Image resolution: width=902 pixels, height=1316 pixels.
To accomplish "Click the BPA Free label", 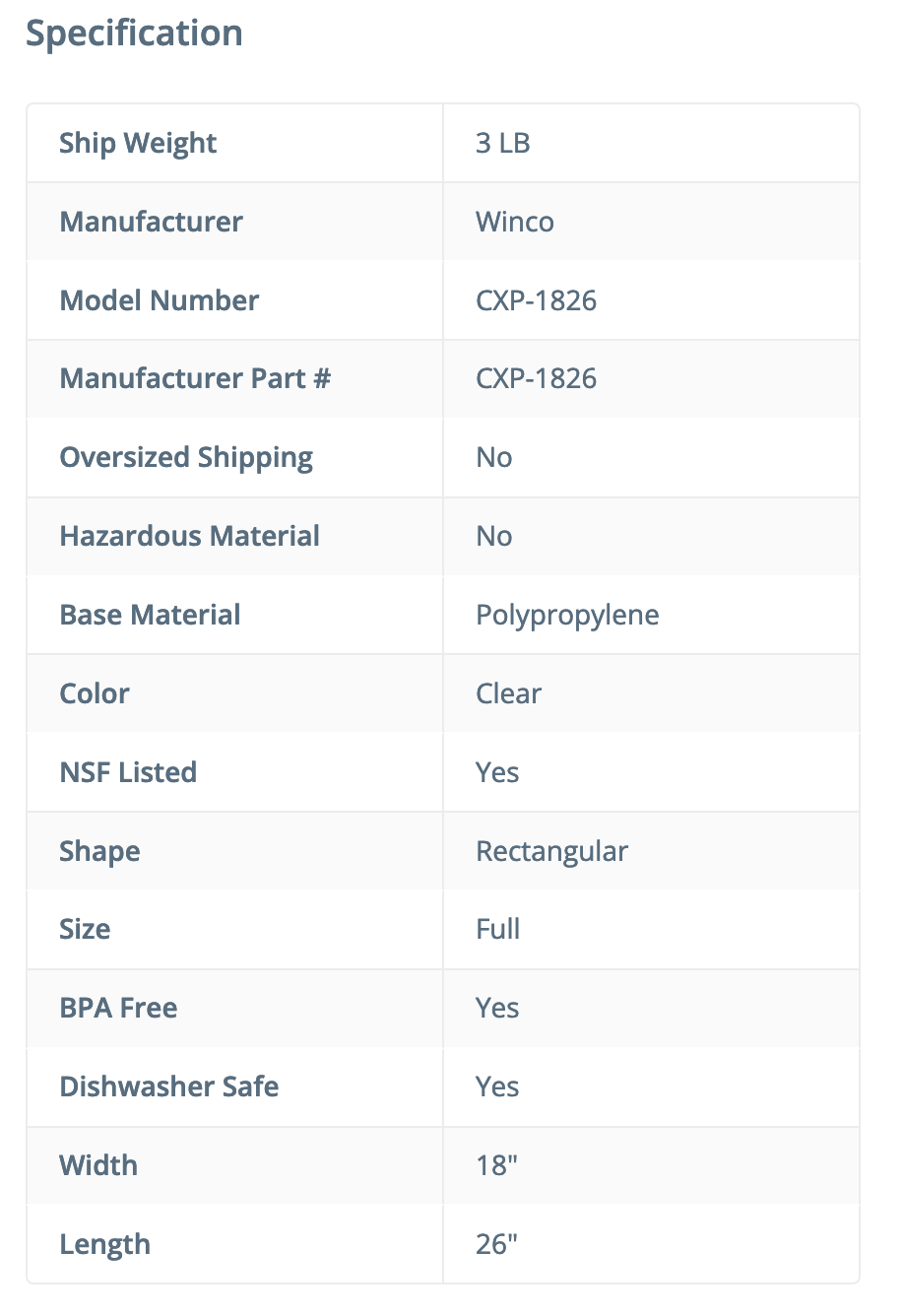I will tap(118, 1008).
